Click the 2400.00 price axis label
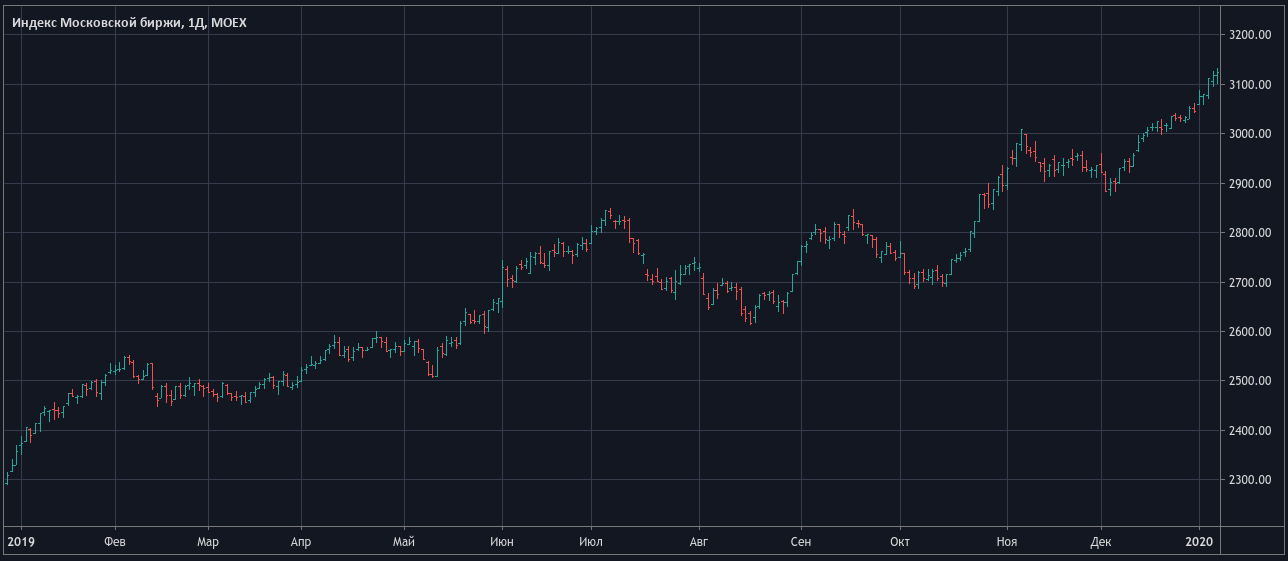This screenshot has width=1288, height=561. [x=1249, y=431]
